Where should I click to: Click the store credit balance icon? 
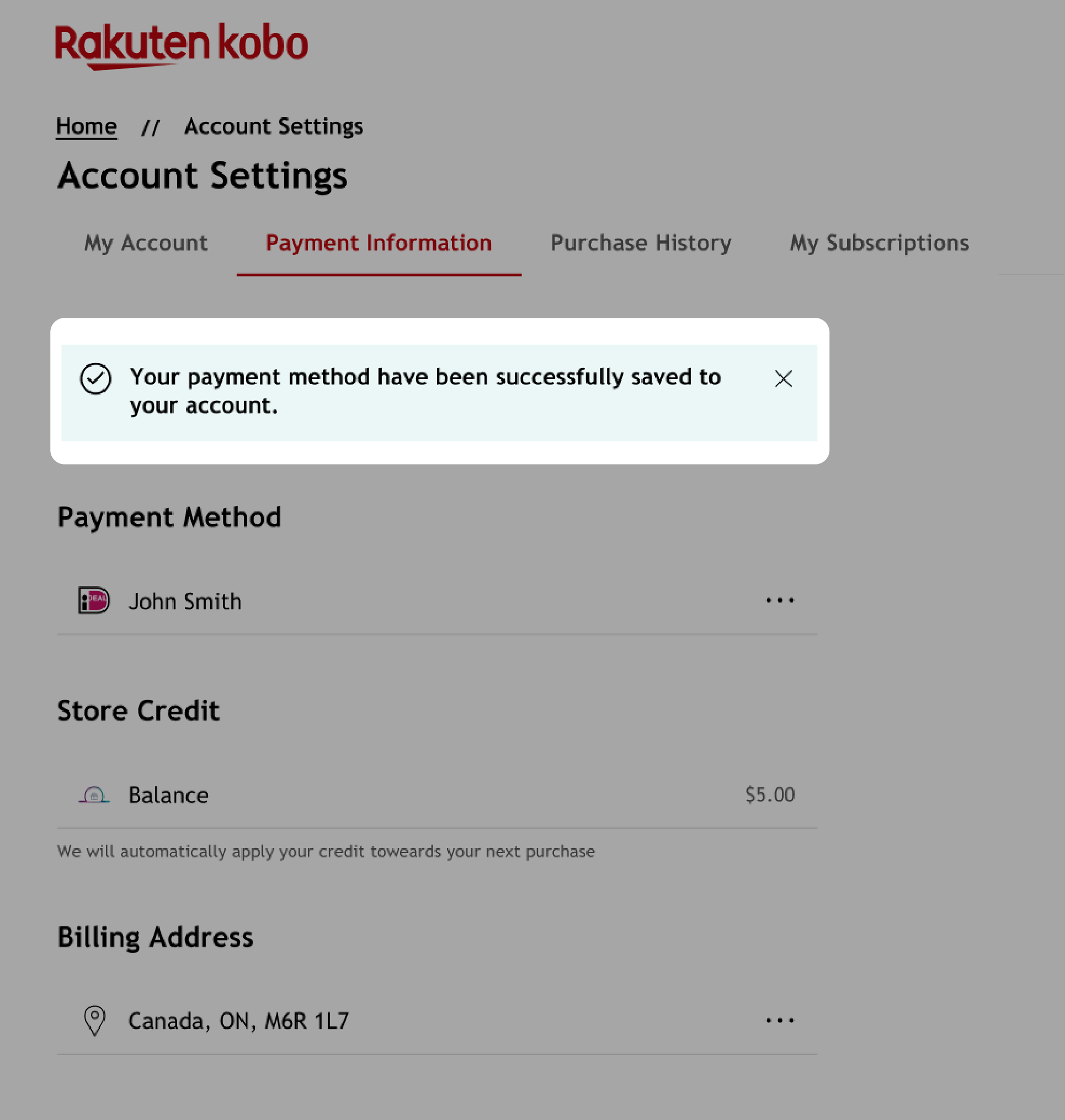pyautogui.click(x=94, y=794)
